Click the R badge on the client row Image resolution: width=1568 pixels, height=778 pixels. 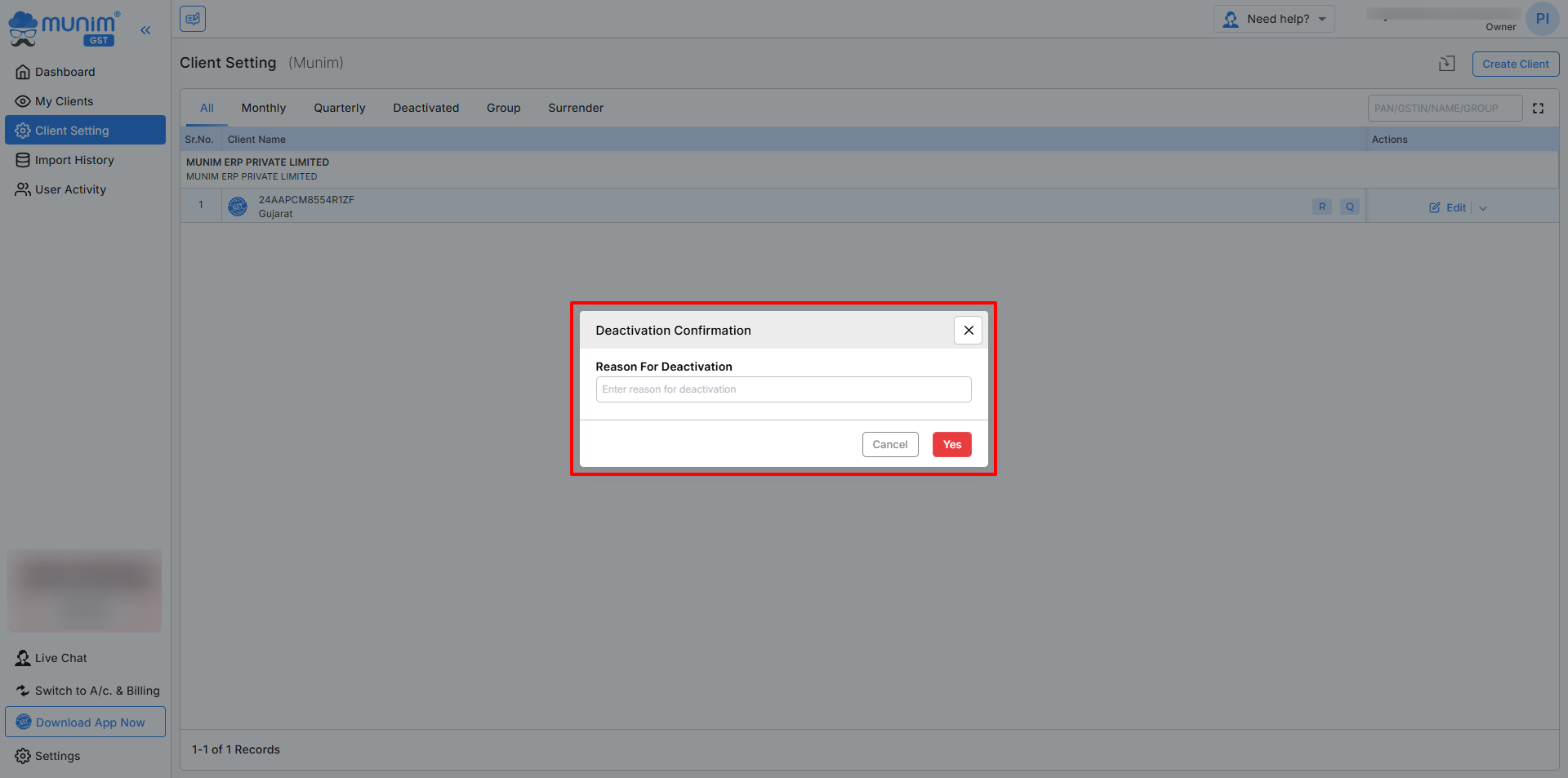point(1321,207)
